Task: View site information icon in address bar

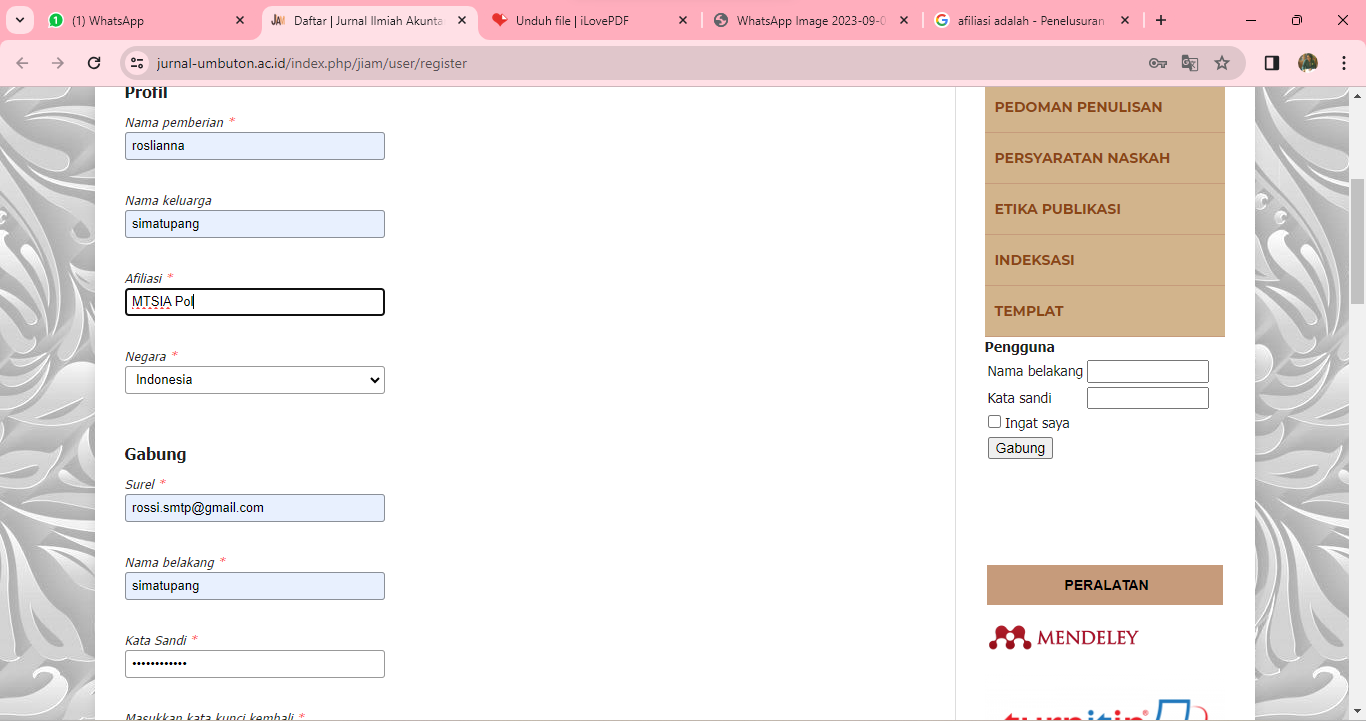Action: pos(138,63)
